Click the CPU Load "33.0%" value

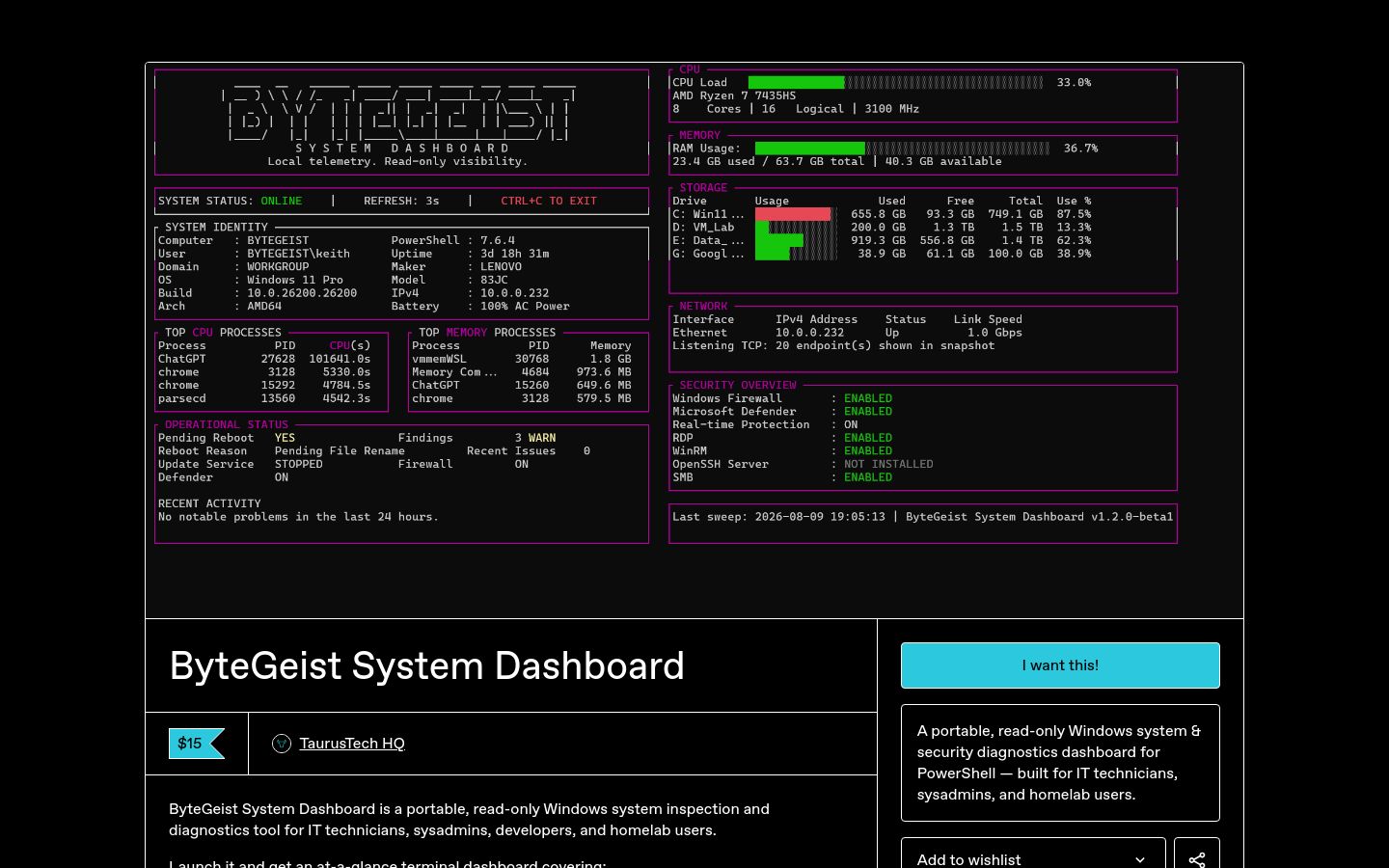pos(1074,83)
